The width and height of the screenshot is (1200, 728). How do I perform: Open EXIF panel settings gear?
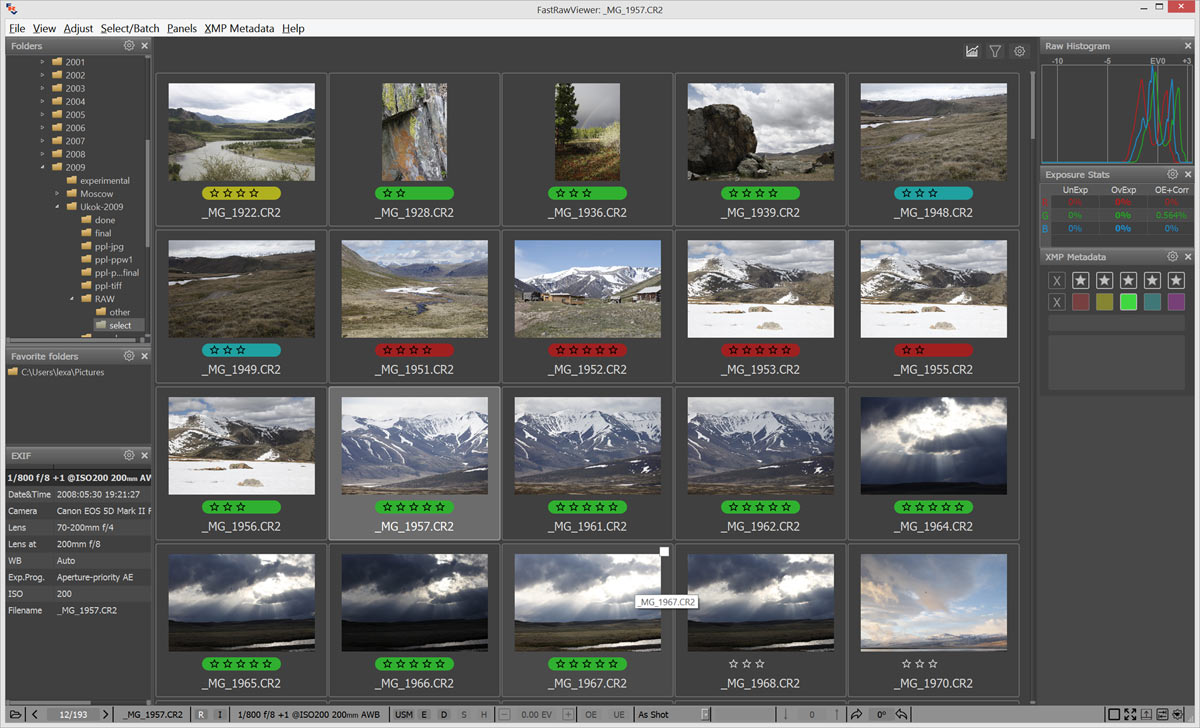129,455
